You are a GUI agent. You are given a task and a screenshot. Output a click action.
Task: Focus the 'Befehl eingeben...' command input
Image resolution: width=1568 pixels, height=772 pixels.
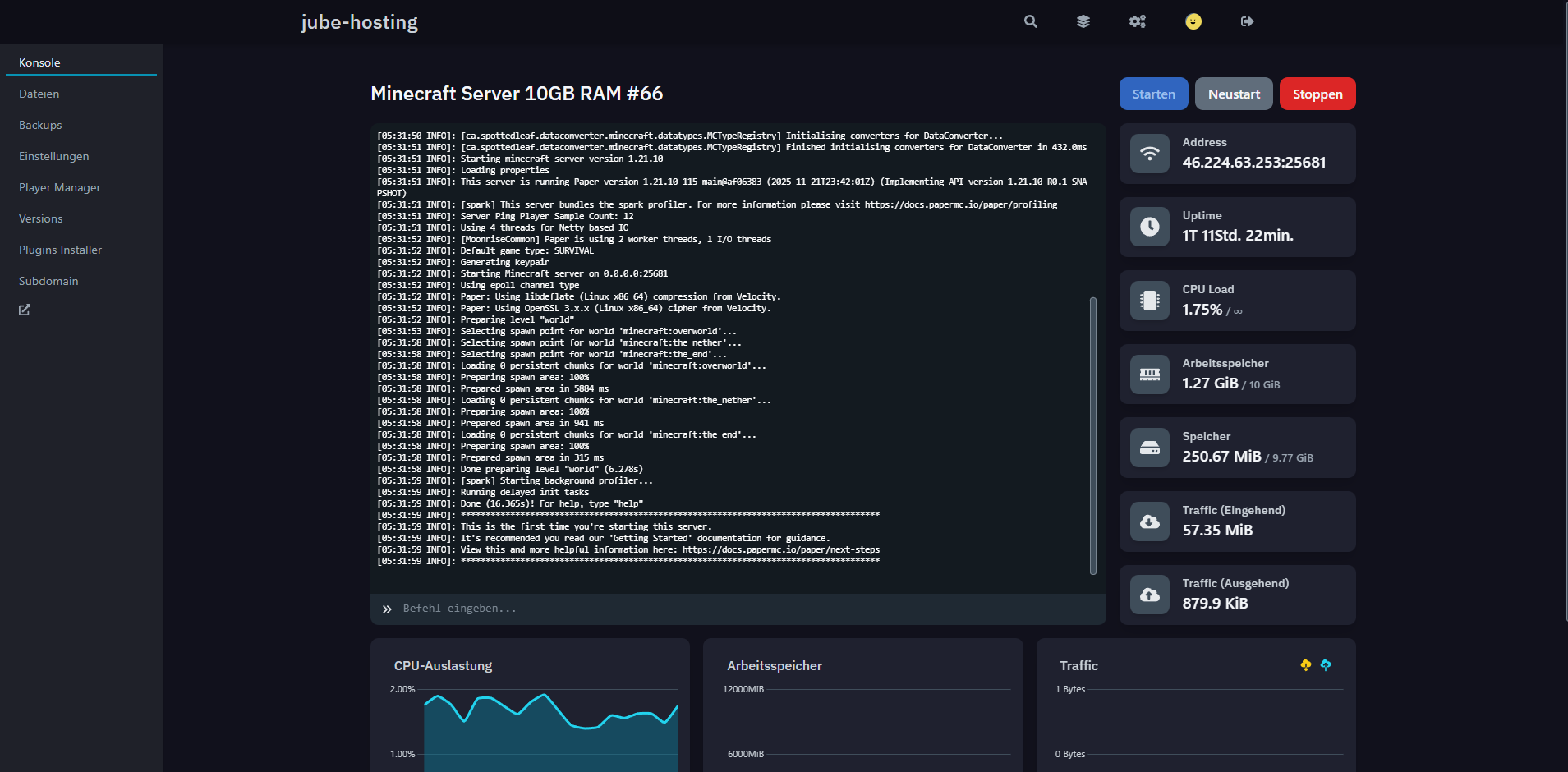(x=739, y=609)
